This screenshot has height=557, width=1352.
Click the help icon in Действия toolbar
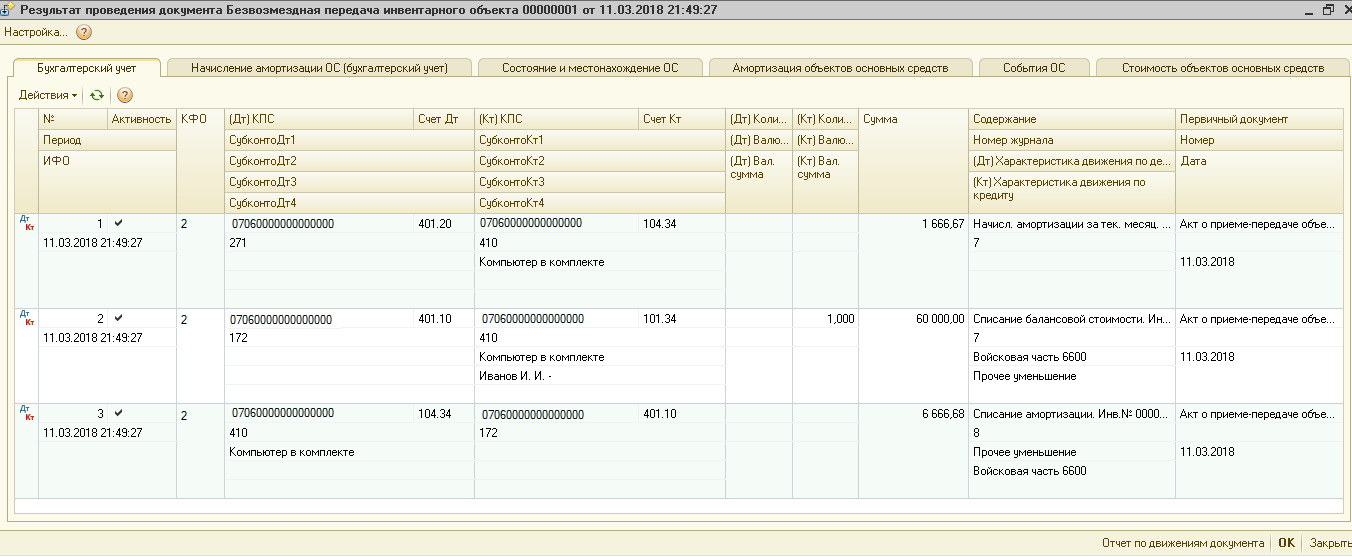pos(125,95)
